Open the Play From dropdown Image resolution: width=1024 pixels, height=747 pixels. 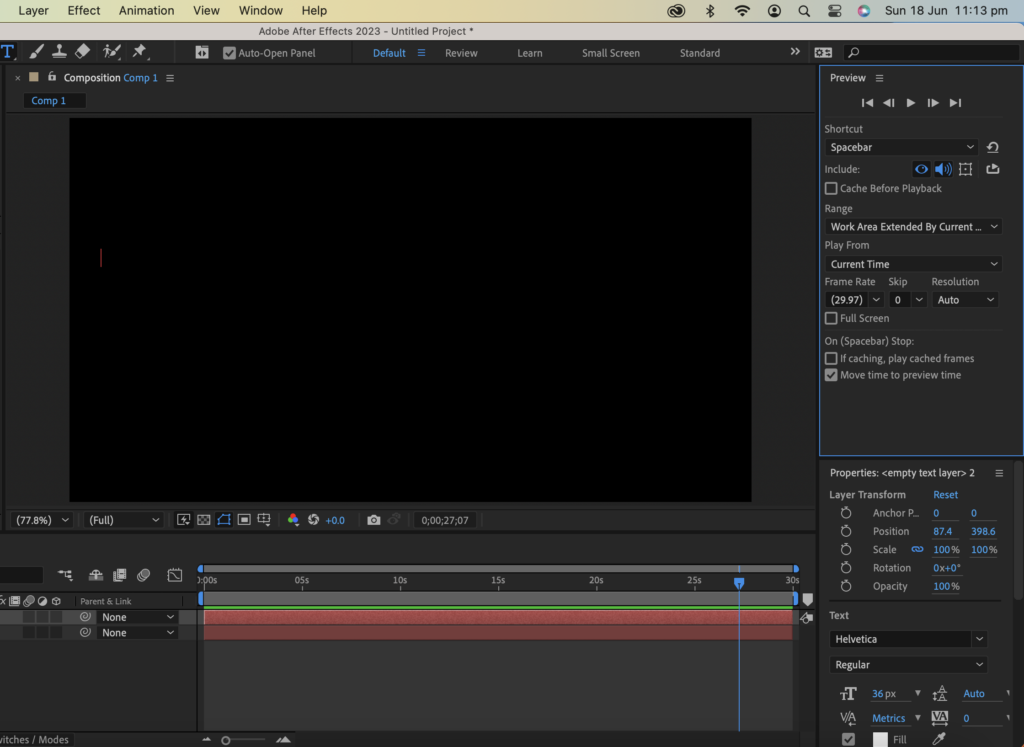(913, 264)
